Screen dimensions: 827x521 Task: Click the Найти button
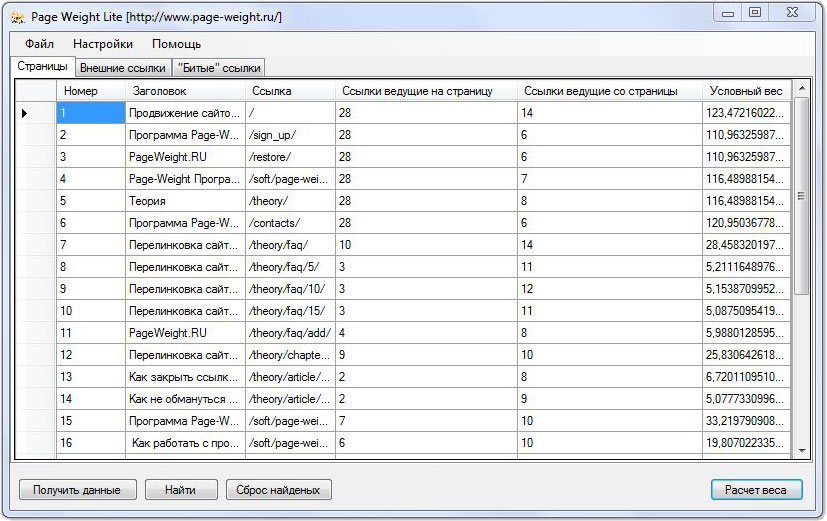coord(181,490)
